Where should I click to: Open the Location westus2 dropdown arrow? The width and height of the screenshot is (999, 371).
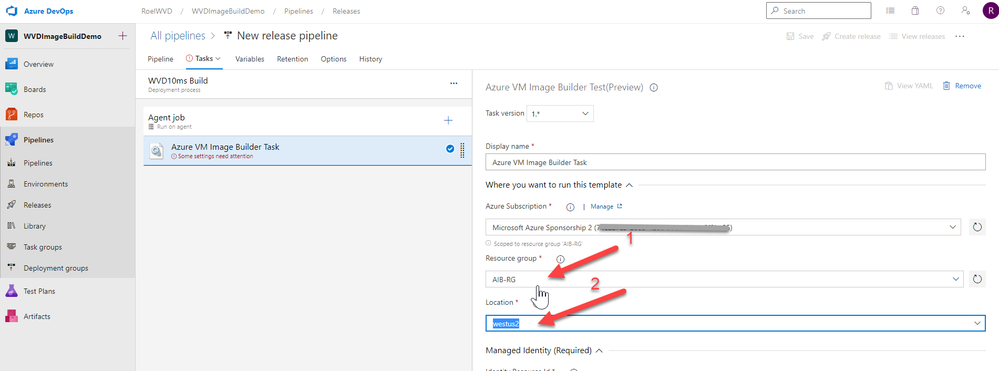(x=977, y=324)
